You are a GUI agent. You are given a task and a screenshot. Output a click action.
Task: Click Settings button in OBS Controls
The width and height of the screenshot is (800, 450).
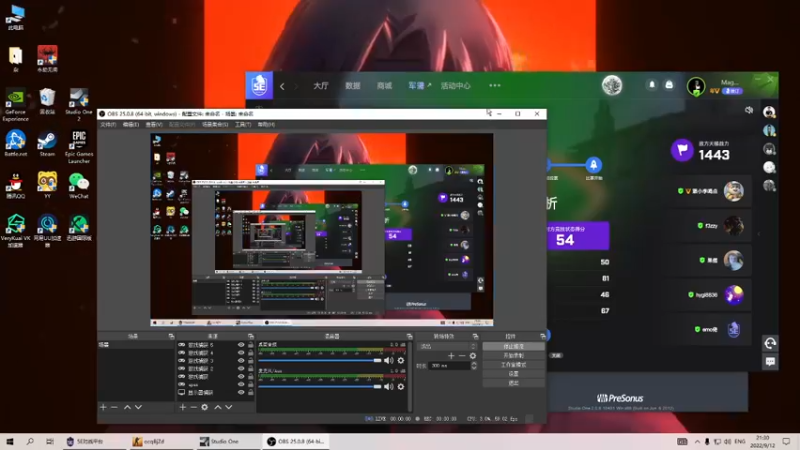click(x=513, y=374)
